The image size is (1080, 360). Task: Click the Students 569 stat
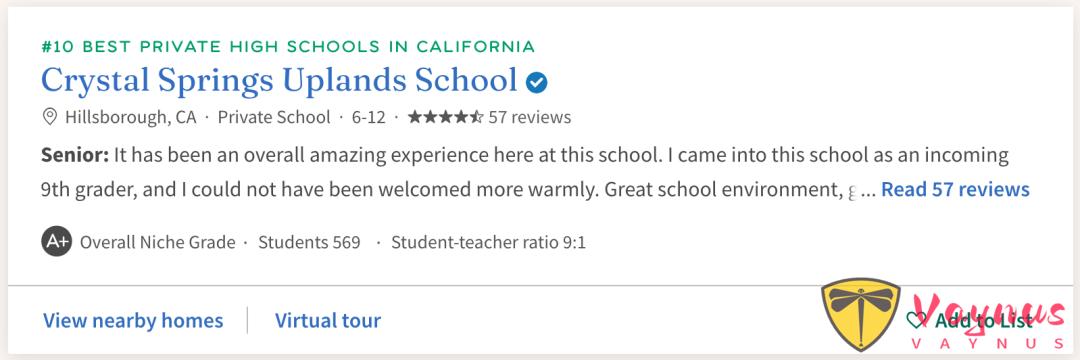click(309, 242)
